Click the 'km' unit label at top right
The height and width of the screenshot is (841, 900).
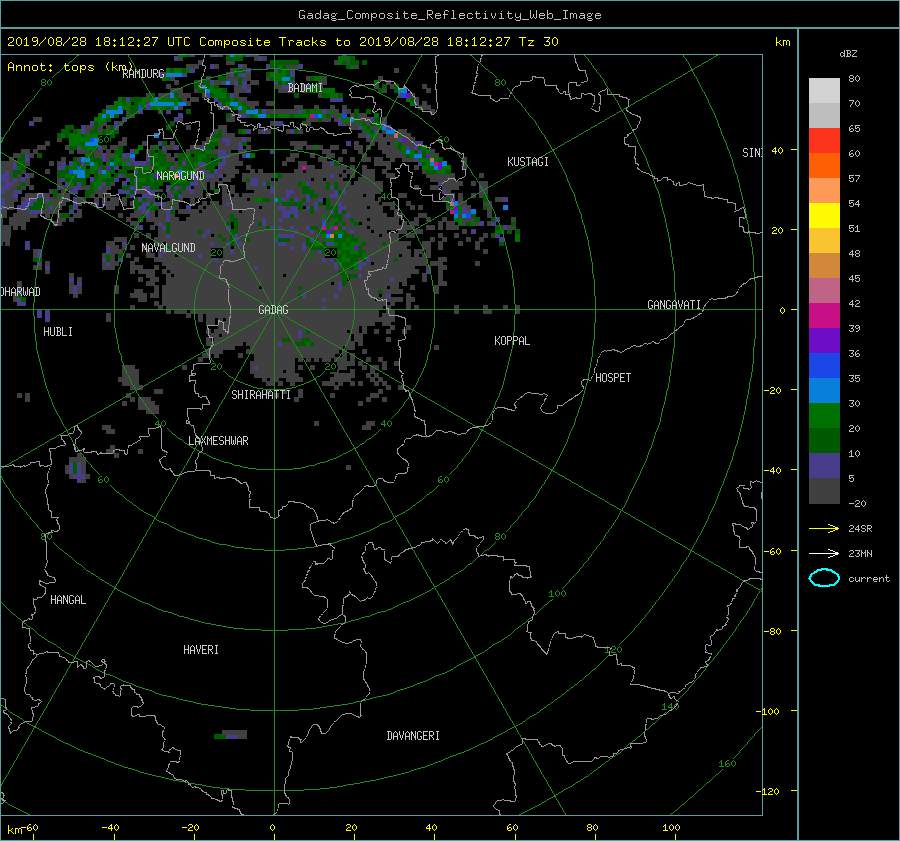tap(782, 42)
